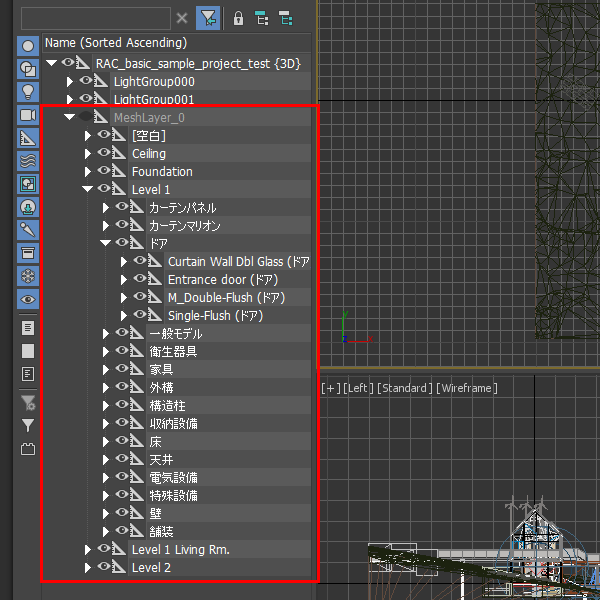Open the Wireframe viewport shading menu
Image resolution: width=600 pixels, height=600 pixels.
pos(466,388)
